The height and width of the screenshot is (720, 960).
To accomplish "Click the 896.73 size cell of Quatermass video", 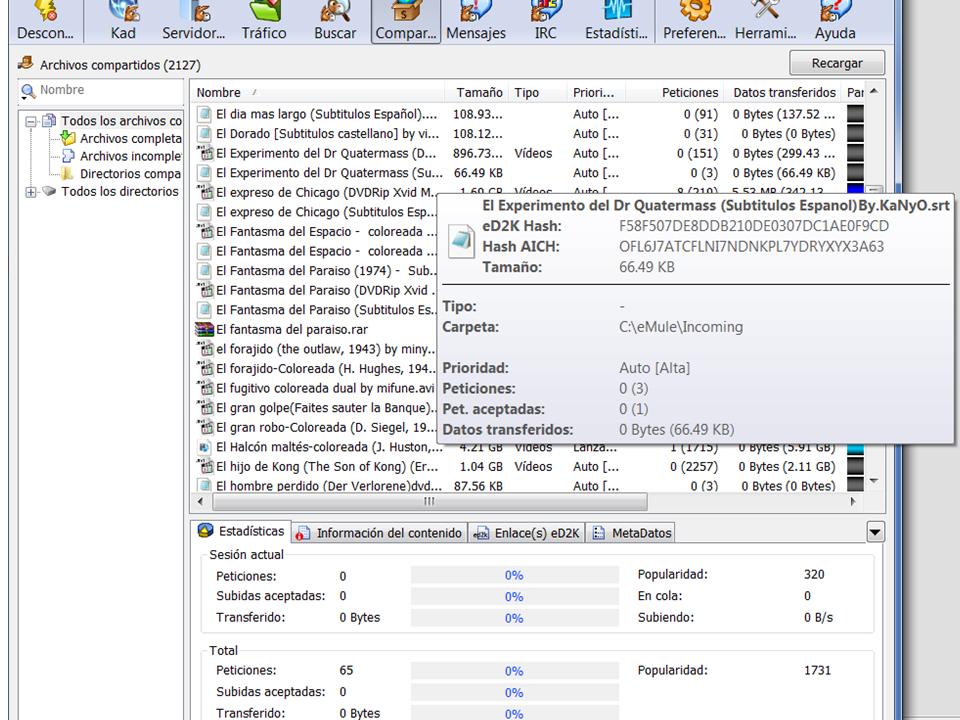I will (478, 153).
